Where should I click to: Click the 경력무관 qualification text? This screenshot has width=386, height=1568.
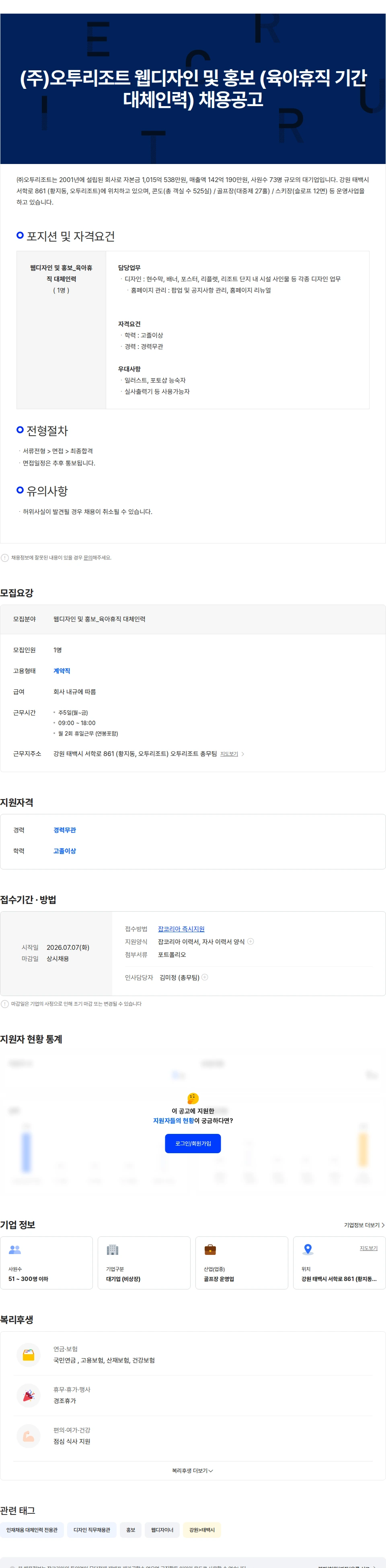(65, 830)
